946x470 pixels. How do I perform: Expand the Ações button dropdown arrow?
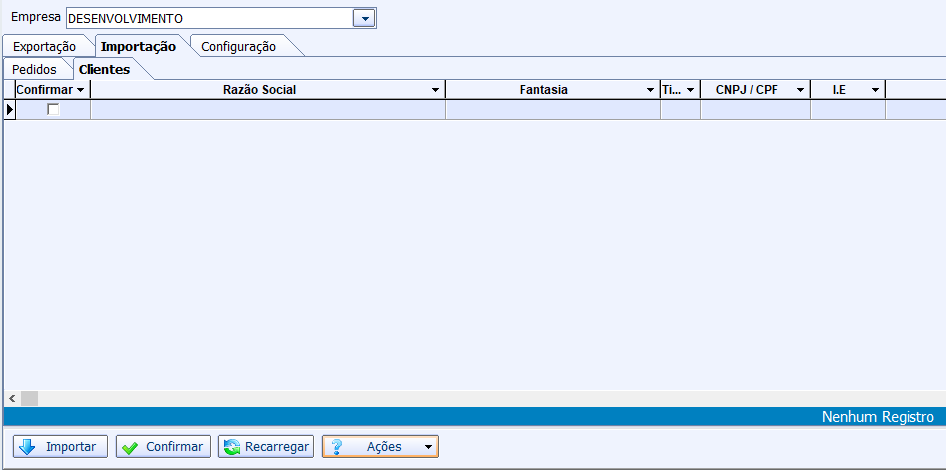[x=428, y=447]
